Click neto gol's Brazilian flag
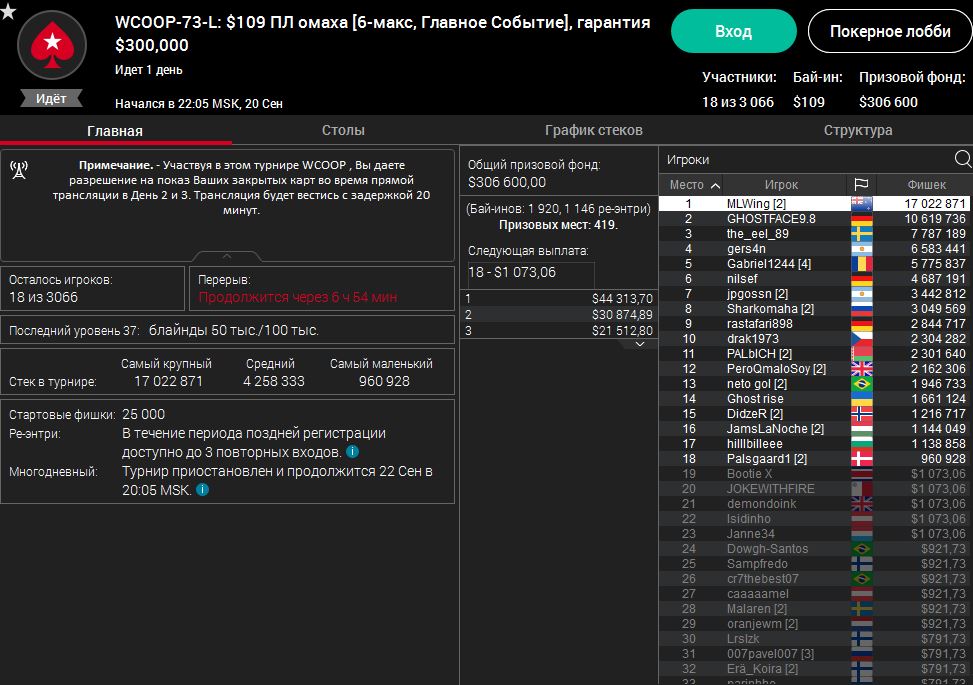973x685 pixels. (861, 383)
